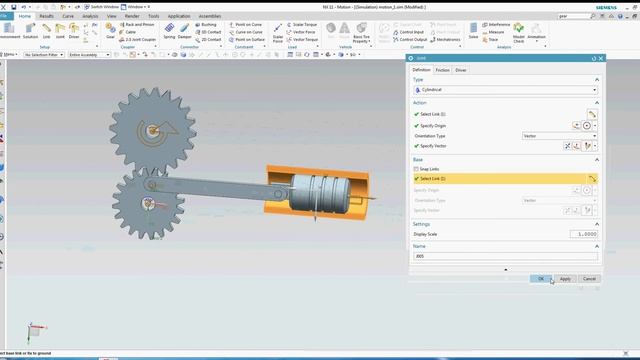
Task: Select the Damper connector tool
Action: [184, 31]
